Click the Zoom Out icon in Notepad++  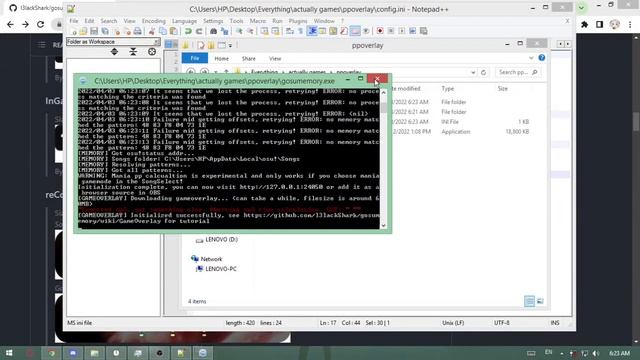(x=250, y=31)
